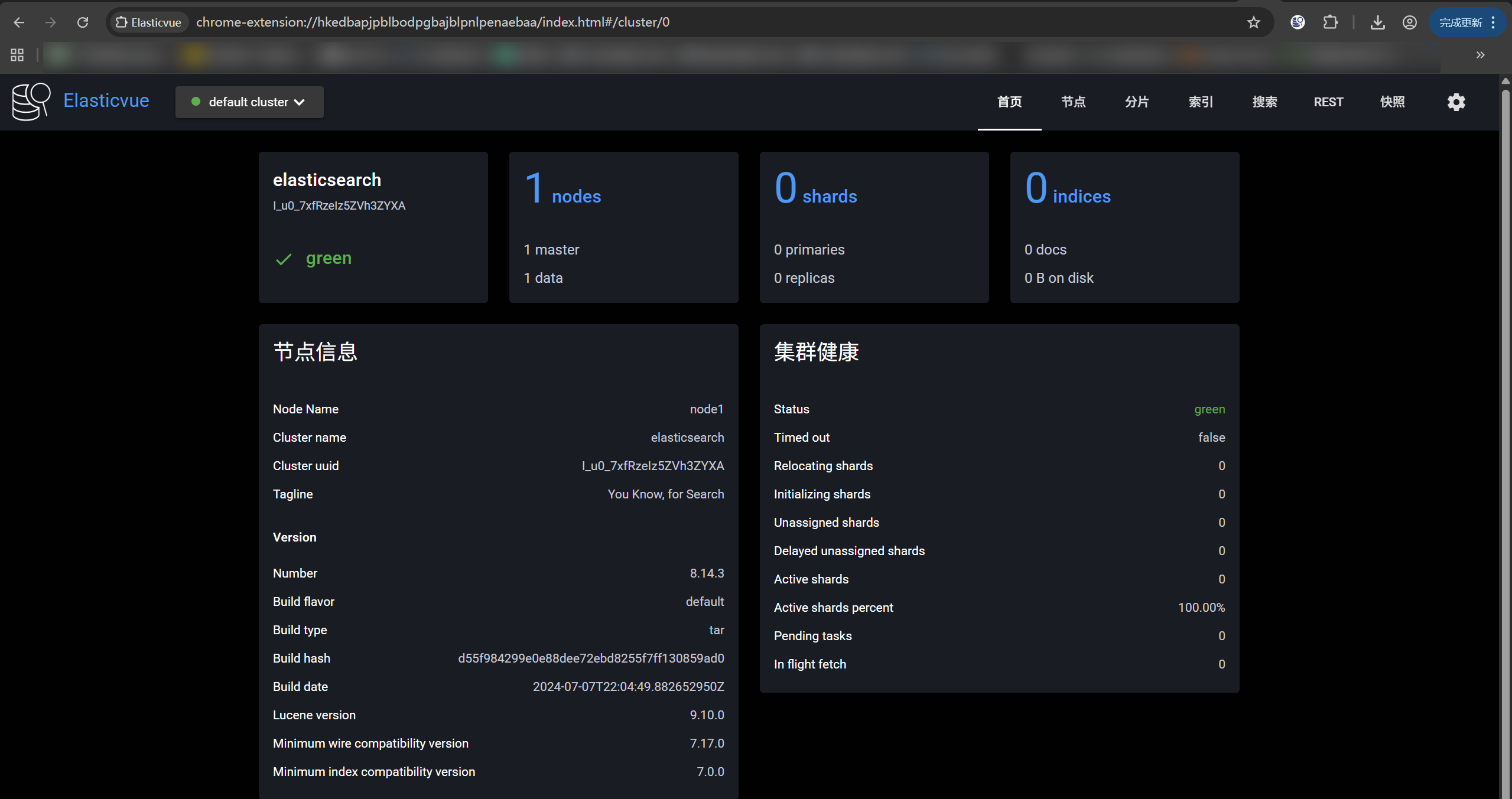Click the browser reload icon
Viewport: 1512px width, 799px height.
click(83, 22)
